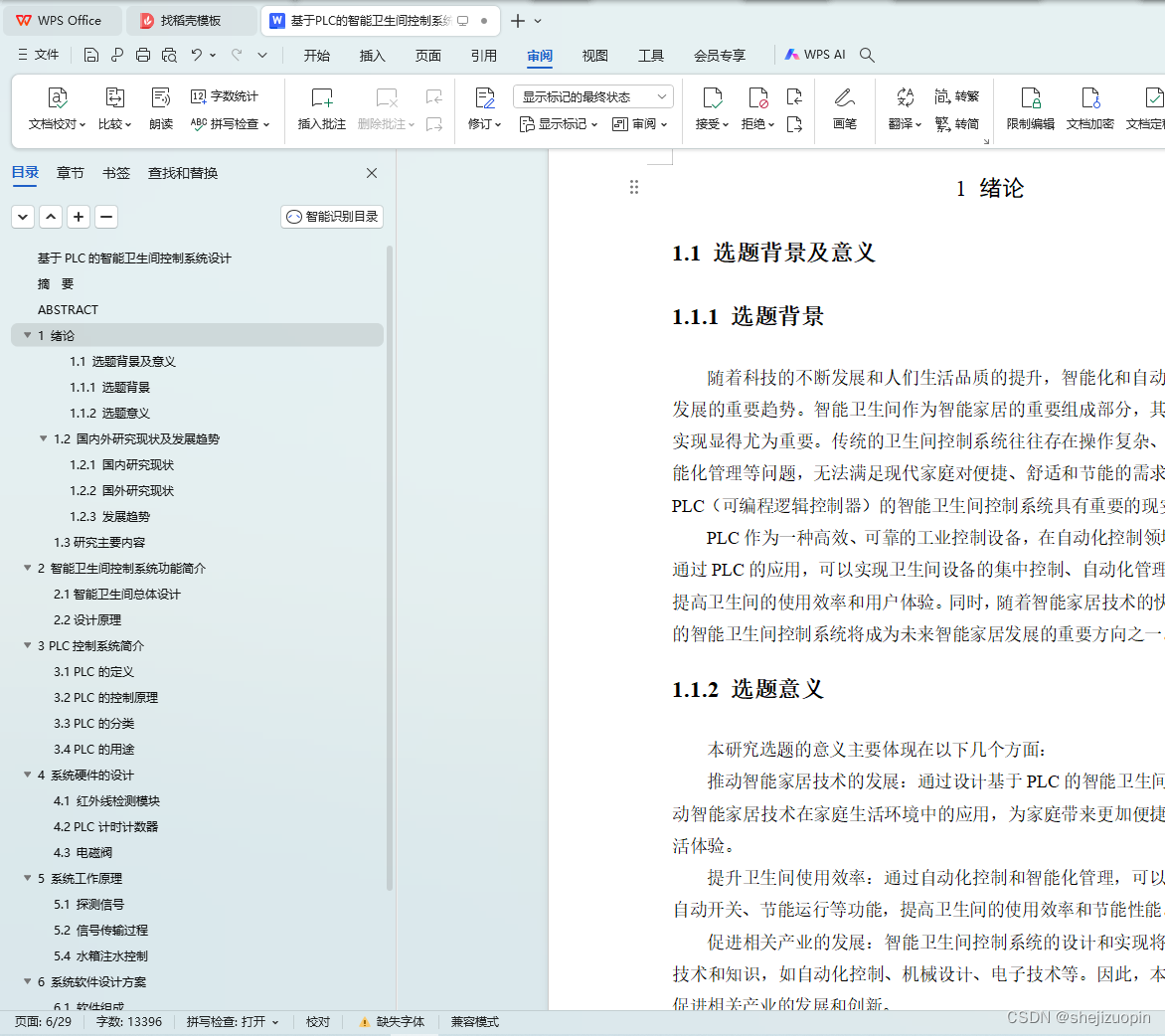
Task: Click the navigation pane vertical scrollbar
Action: point(390,569)
